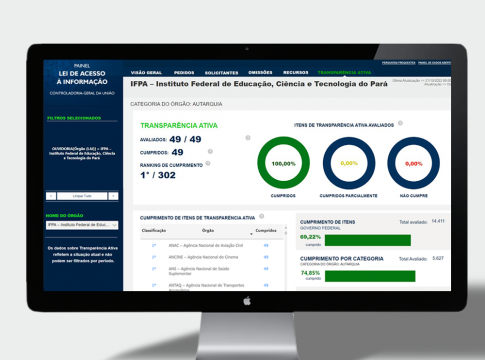Click the Categoria do Órgão: Autarquia label
Viewport: 485px width, 360px height.
(176, 104)
